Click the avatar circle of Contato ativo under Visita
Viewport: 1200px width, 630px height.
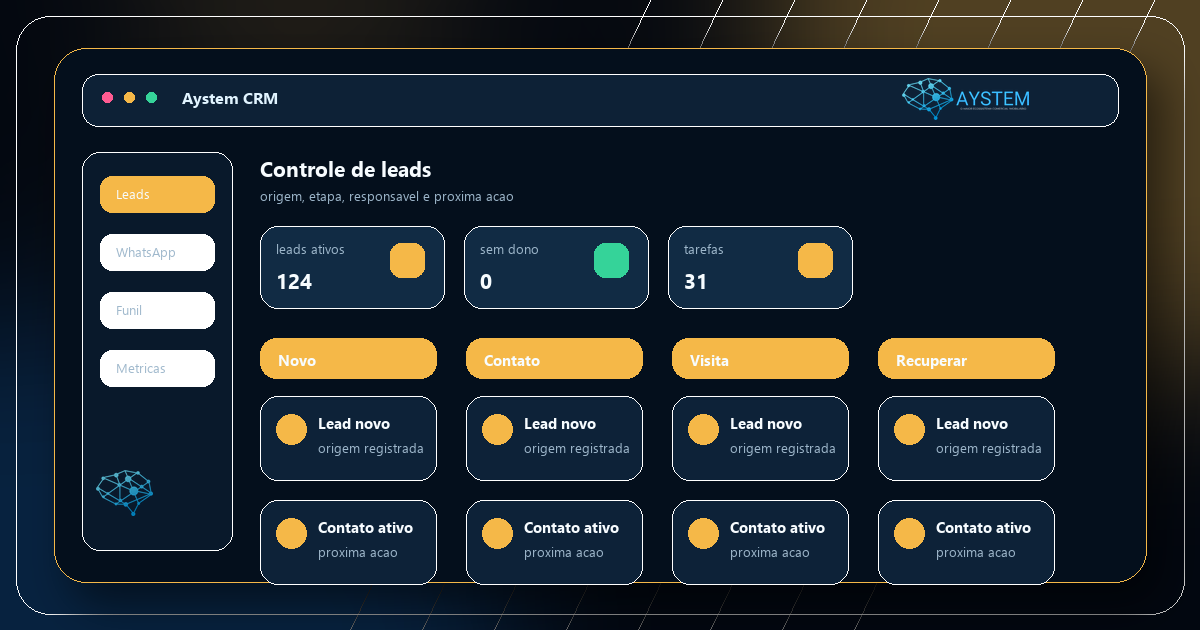pyautogui.click(x=703, y=533)
